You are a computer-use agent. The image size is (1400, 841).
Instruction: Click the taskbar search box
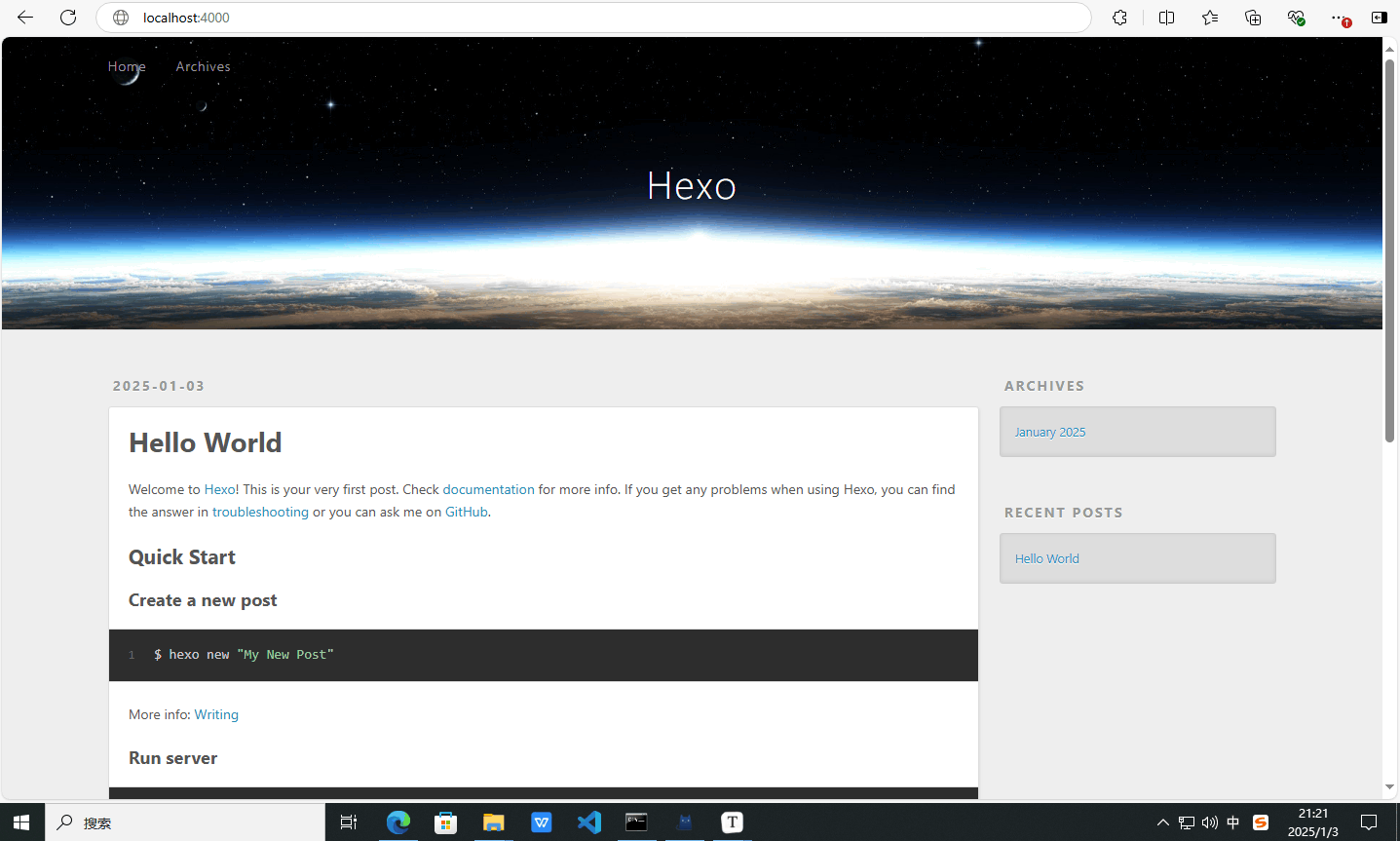click(x=185, y=822)
